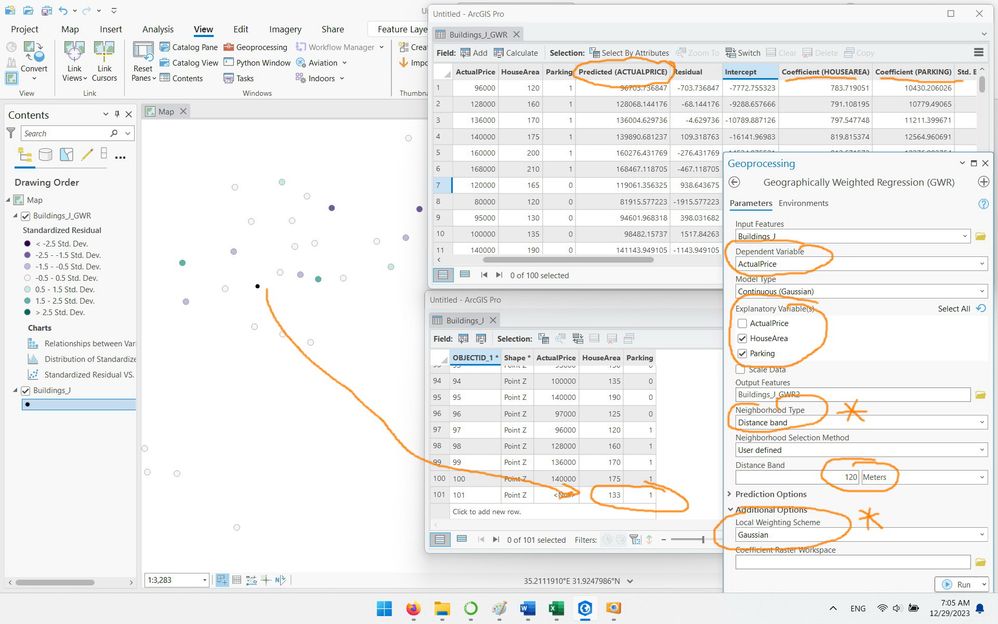Uncheck the Parking explanatory variable
This screenshot has width=998, height=624.
742,353
